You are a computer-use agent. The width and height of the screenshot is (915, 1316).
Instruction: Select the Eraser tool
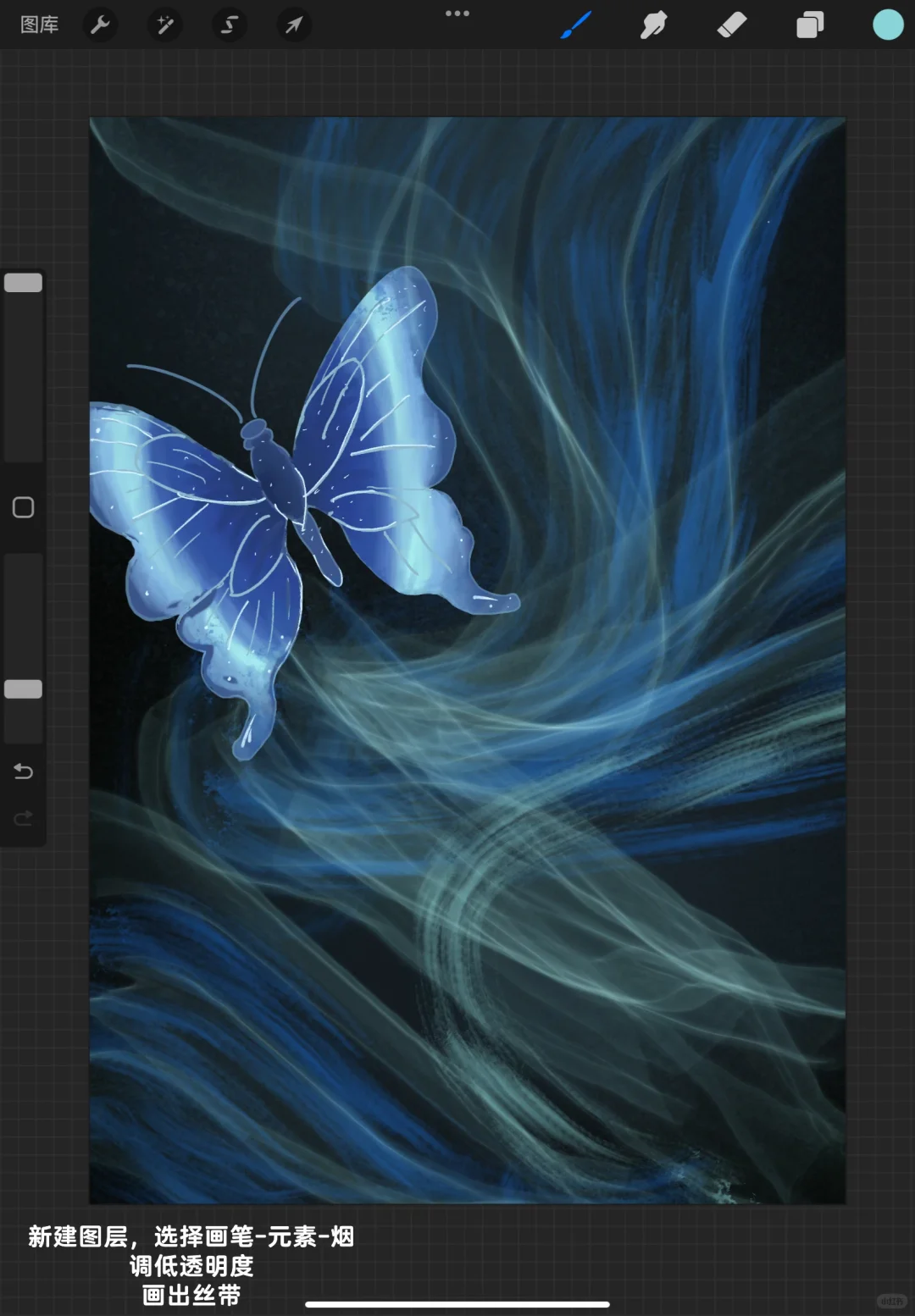point(730,25)
